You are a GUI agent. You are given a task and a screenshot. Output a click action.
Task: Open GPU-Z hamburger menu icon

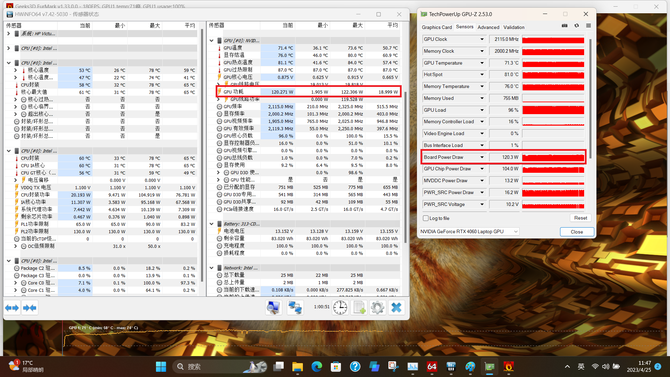tap(588, 26)
